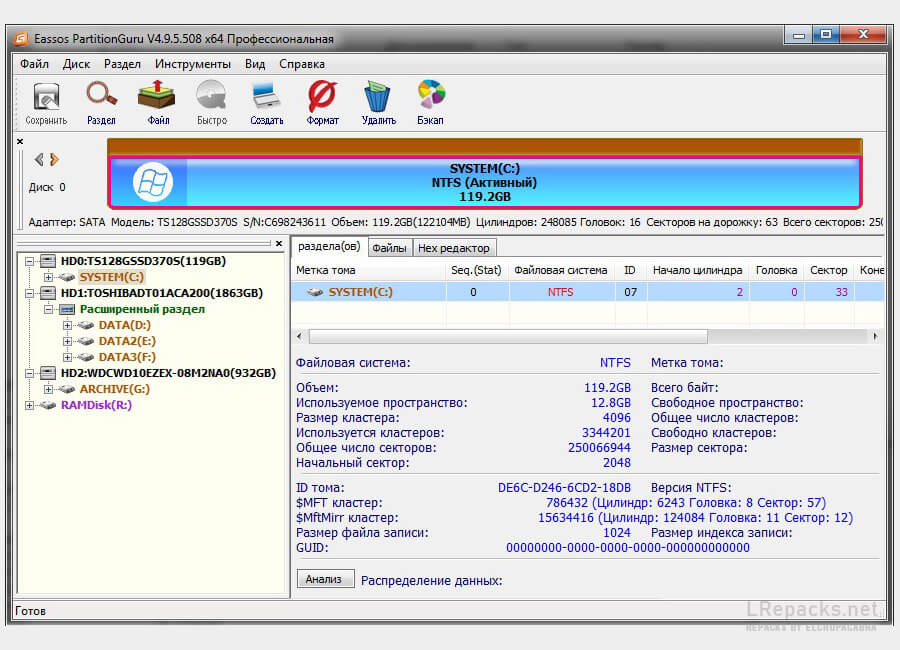Expand the HD2:WDCWD10EZEX disk node
This screenshot has width=900, height=650.
tap(31, 373)
